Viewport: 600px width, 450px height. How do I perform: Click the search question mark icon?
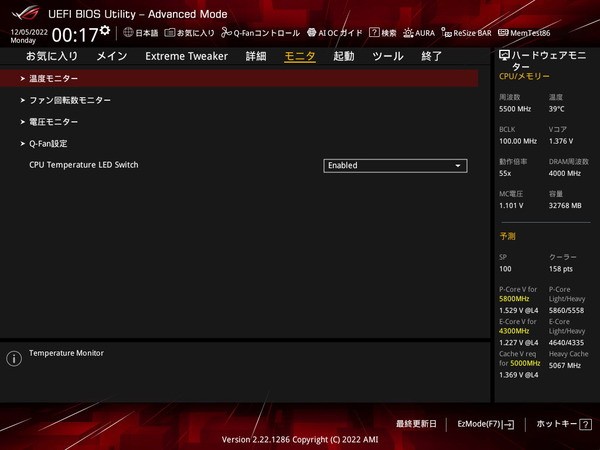[374, 33]
